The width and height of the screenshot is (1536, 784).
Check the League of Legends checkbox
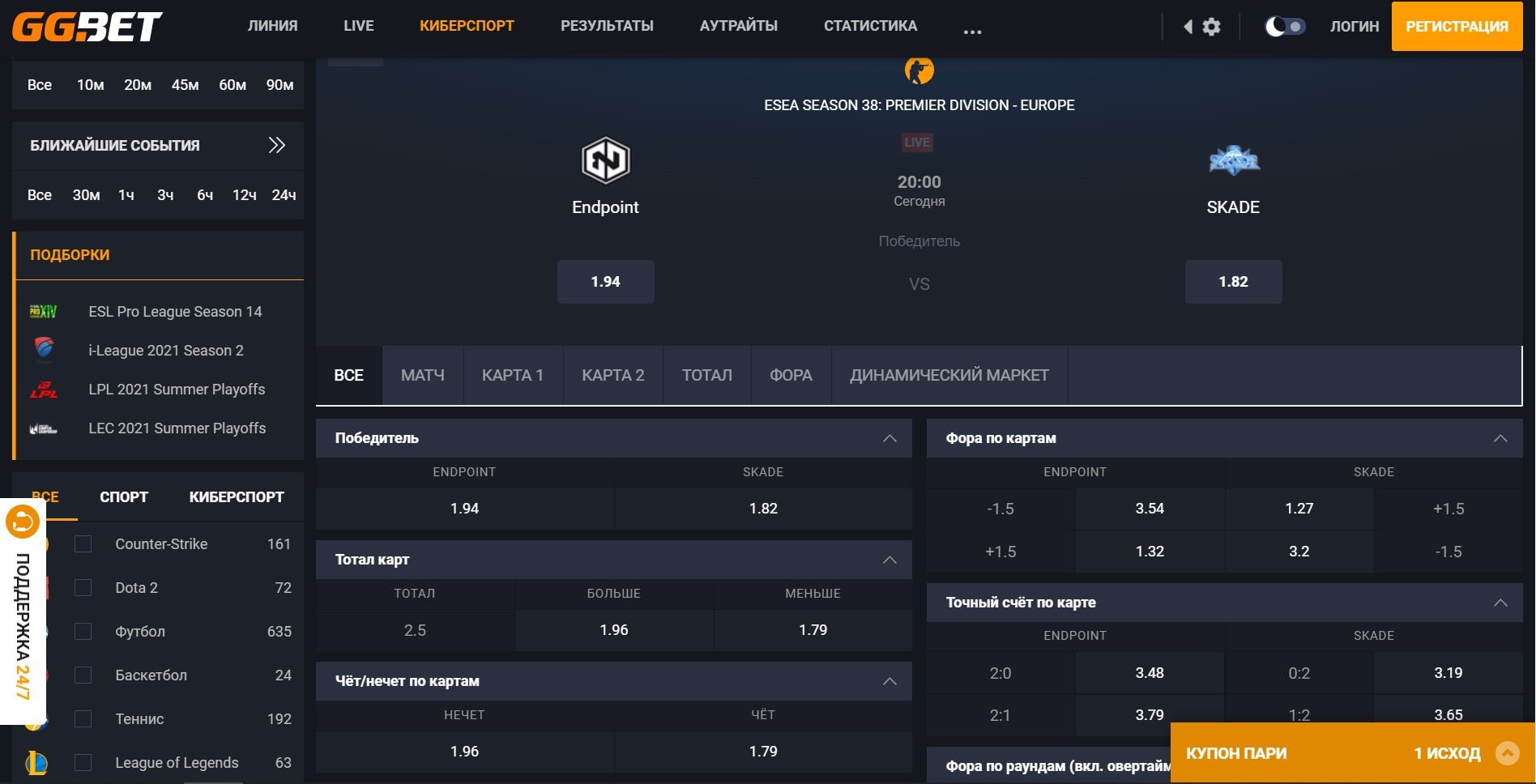click(83, 763)
